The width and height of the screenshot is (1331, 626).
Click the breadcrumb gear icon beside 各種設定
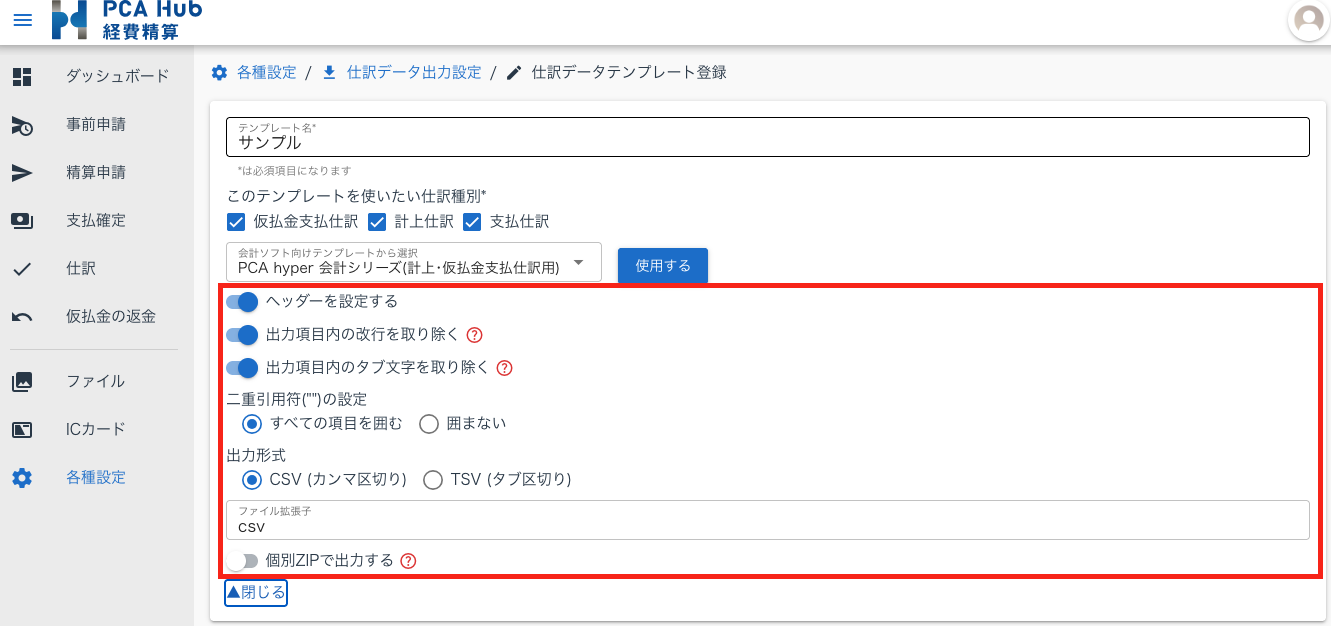[x=219, y=73]
